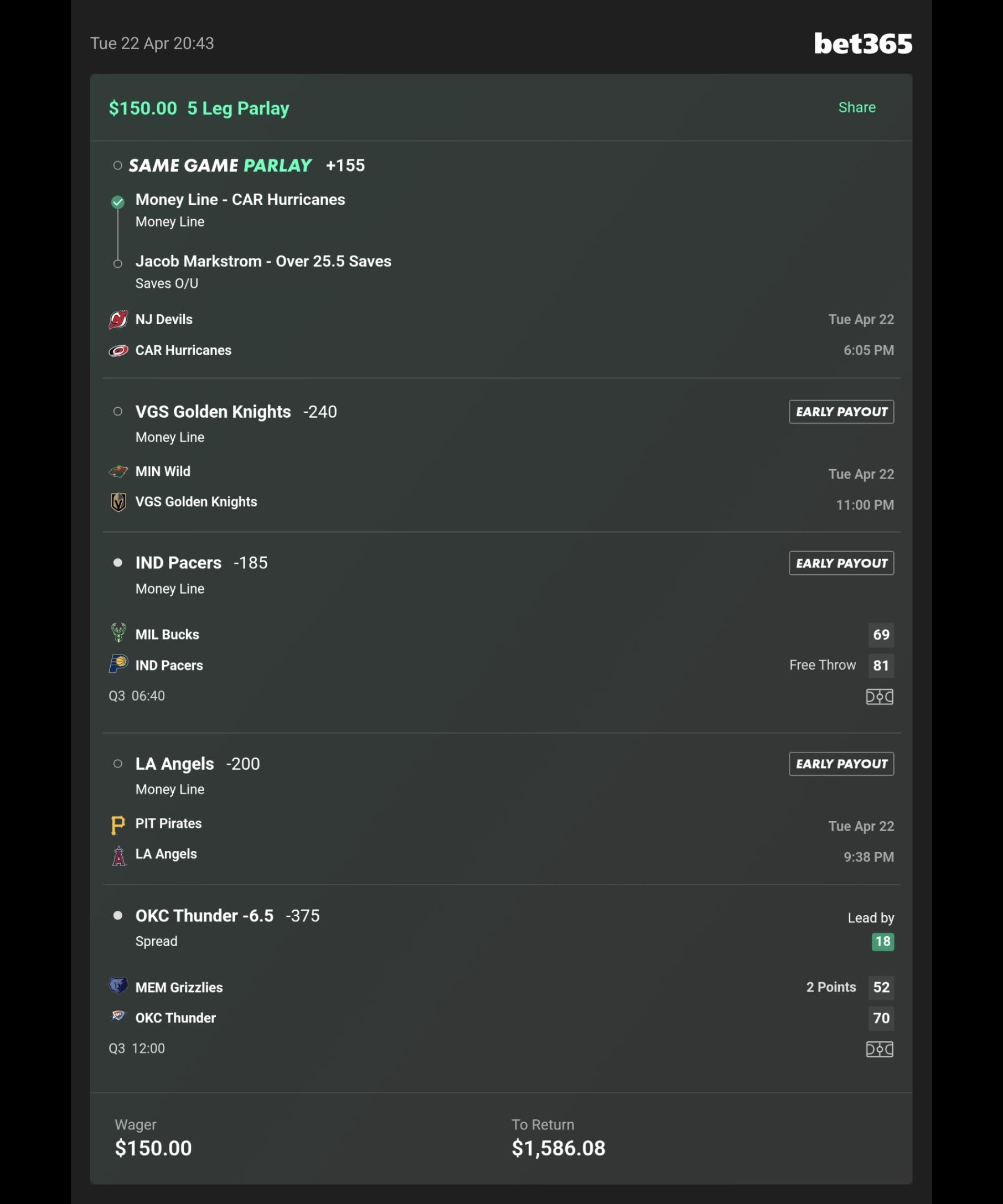This screenshot has height=1204, width=1003.
Task: Click the $150.00 5 Leg Parlay header
Action: 199,108
